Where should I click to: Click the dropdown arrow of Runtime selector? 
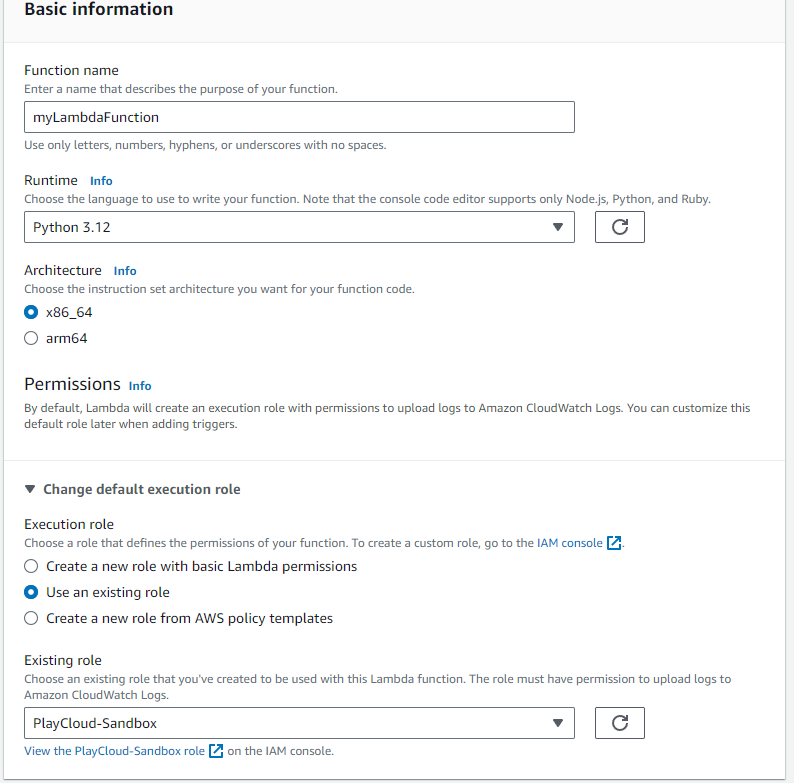point(558,227)
